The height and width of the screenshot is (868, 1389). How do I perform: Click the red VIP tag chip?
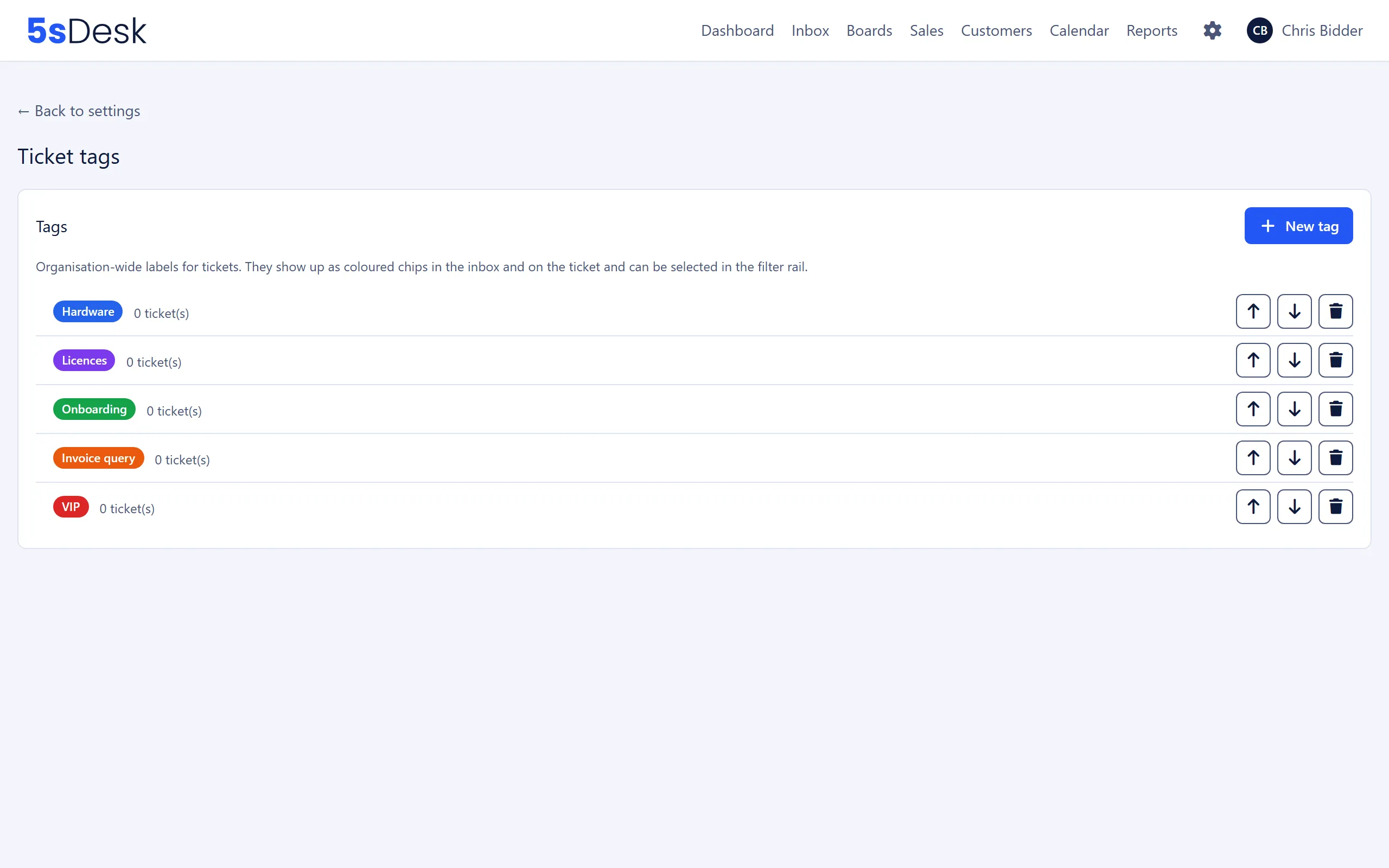point(71,506)
